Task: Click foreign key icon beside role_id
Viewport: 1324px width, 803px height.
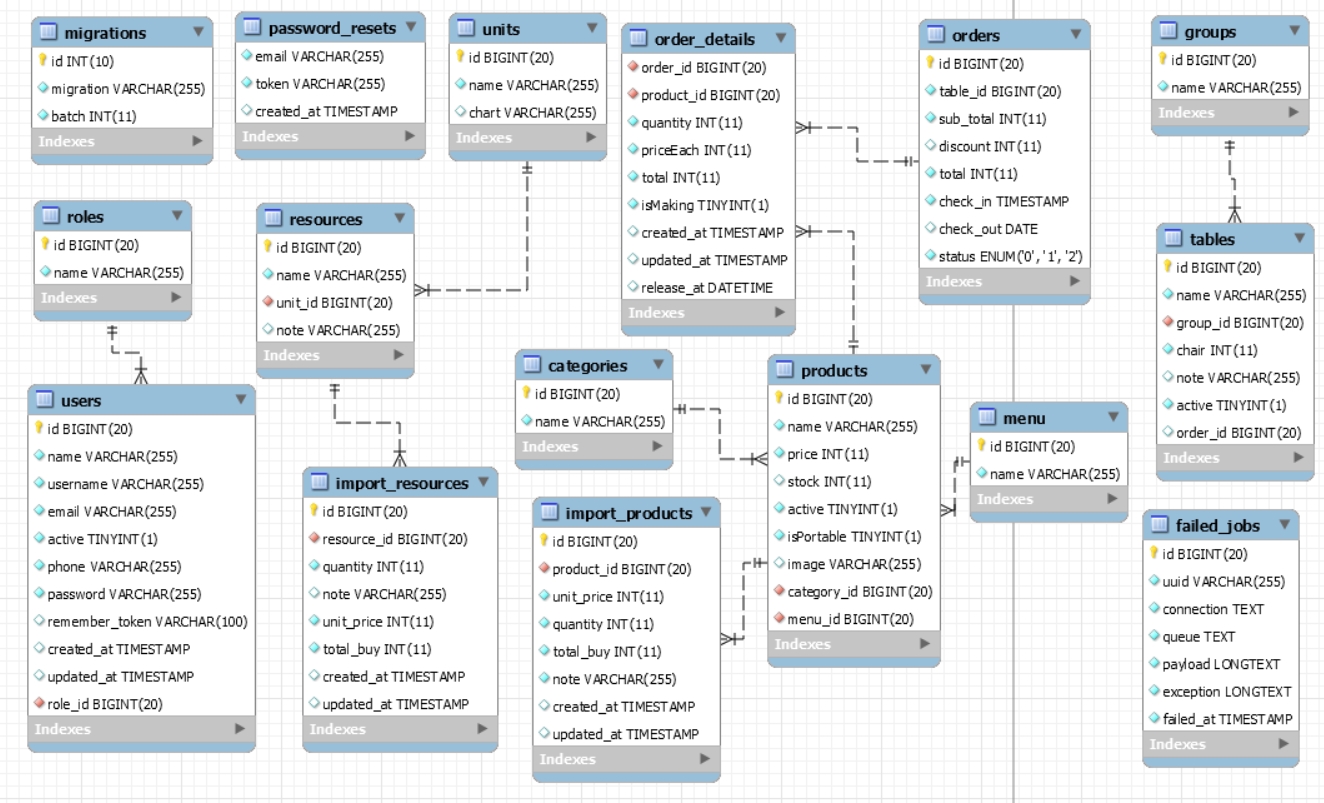Action: click(40, 704)
